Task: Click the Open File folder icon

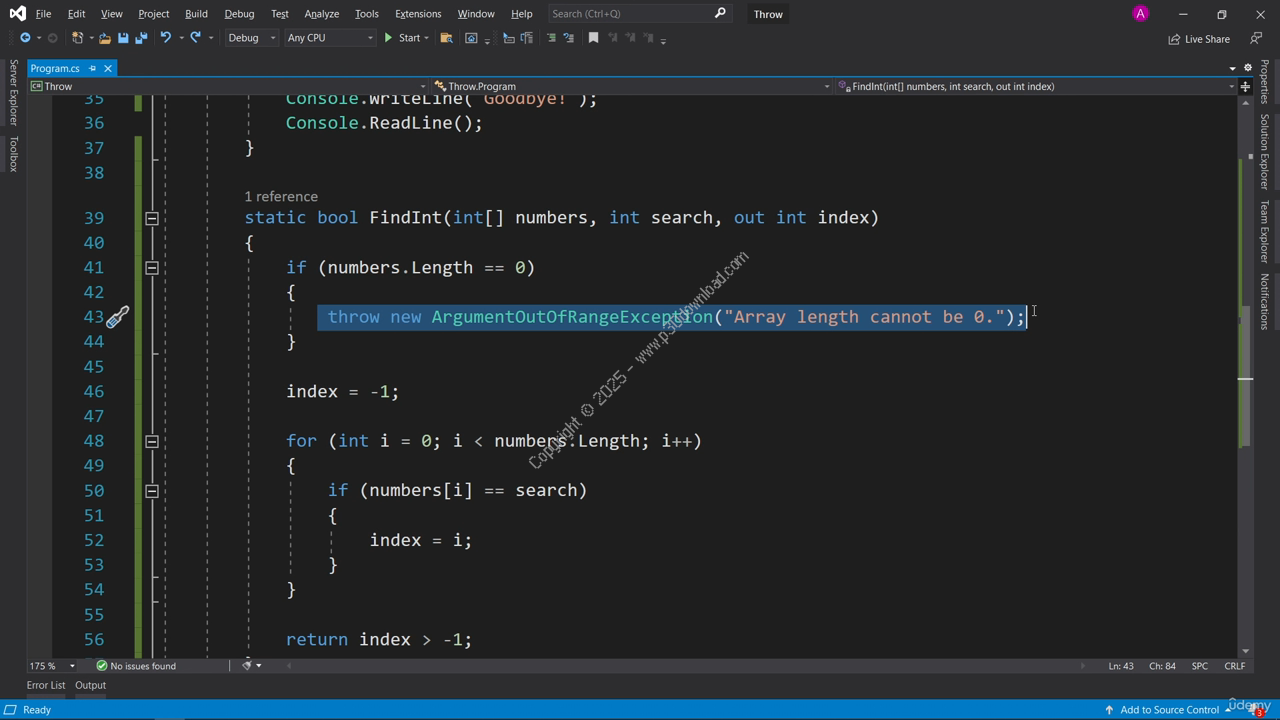Action: pos(104,38)
